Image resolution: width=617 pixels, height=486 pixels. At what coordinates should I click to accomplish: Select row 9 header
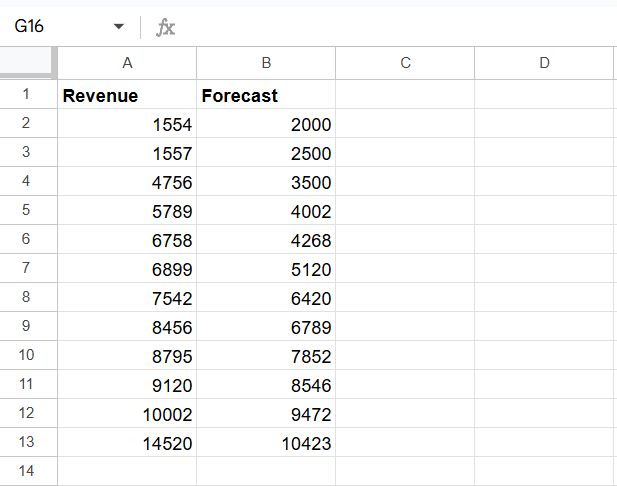click(26, 326)
